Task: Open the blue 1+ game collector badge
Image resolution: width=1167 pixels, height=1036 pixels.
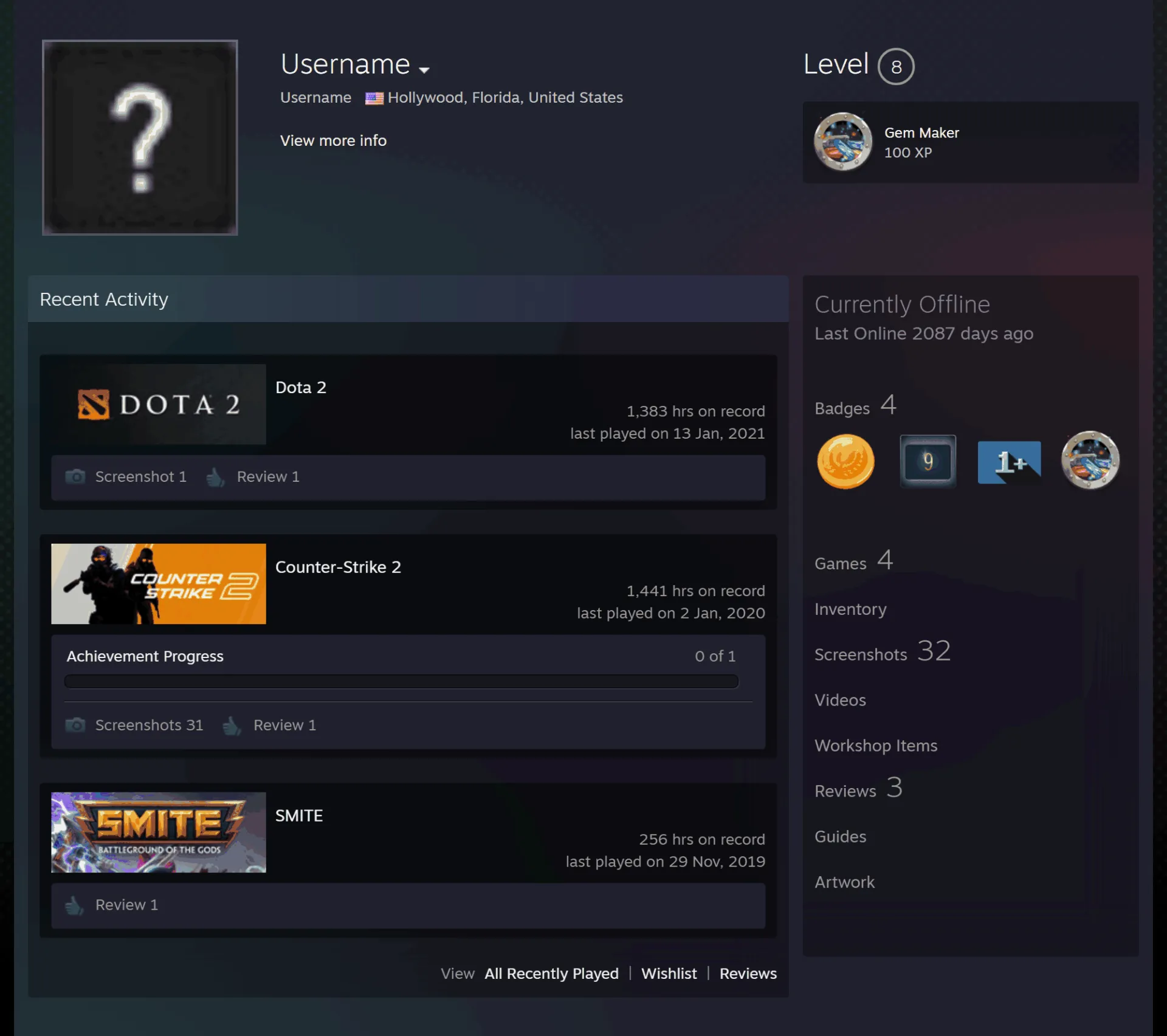Action: (x=1009, y=462)
